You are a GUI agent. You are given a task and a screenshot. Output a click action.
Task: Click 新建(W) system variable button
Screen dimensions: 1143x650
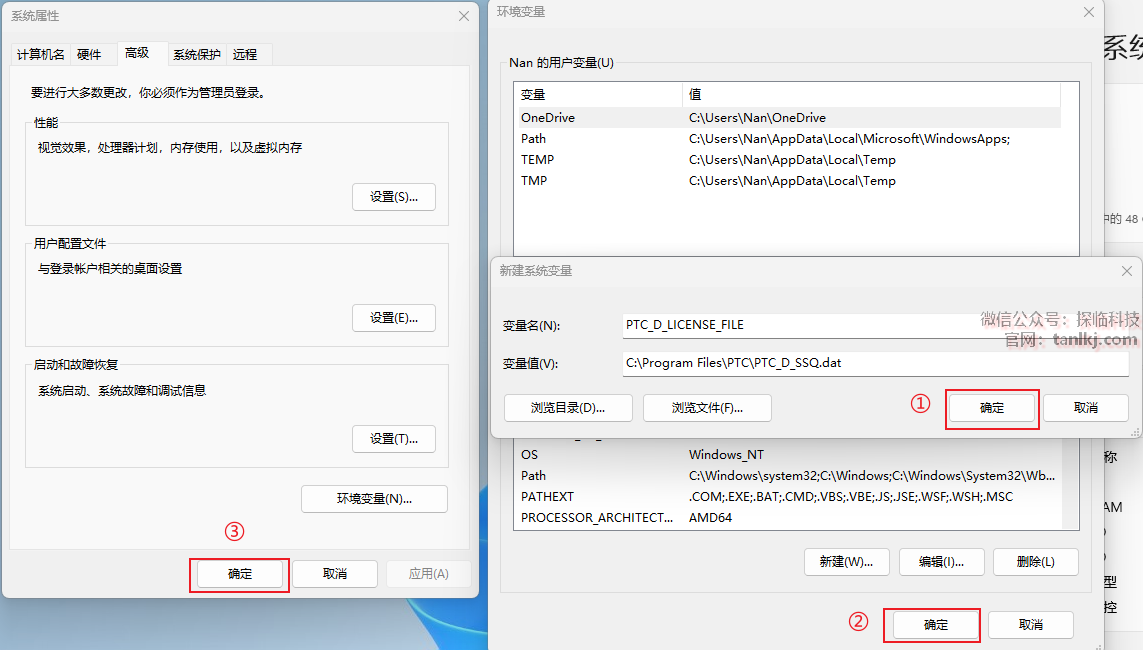tap(846, 562)
